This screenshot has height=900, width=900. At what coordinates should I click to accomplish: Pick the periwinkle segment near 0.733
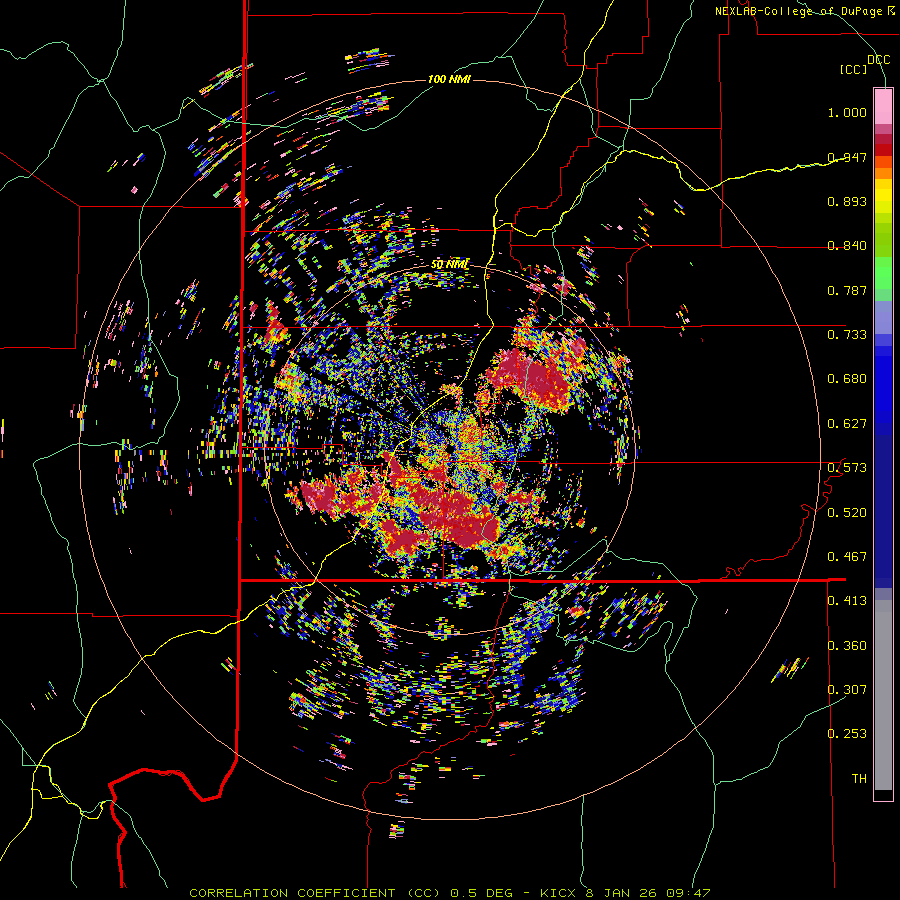[x=883, y=317]
